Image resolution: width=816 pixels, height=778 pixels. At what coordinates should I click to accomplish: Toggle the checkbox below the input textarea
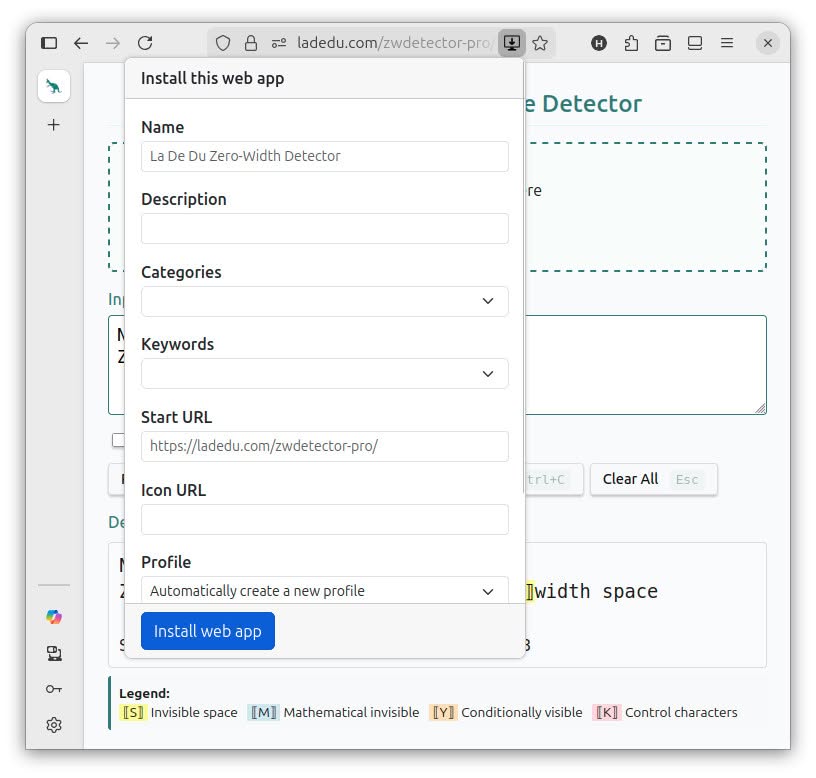(118, 440)
